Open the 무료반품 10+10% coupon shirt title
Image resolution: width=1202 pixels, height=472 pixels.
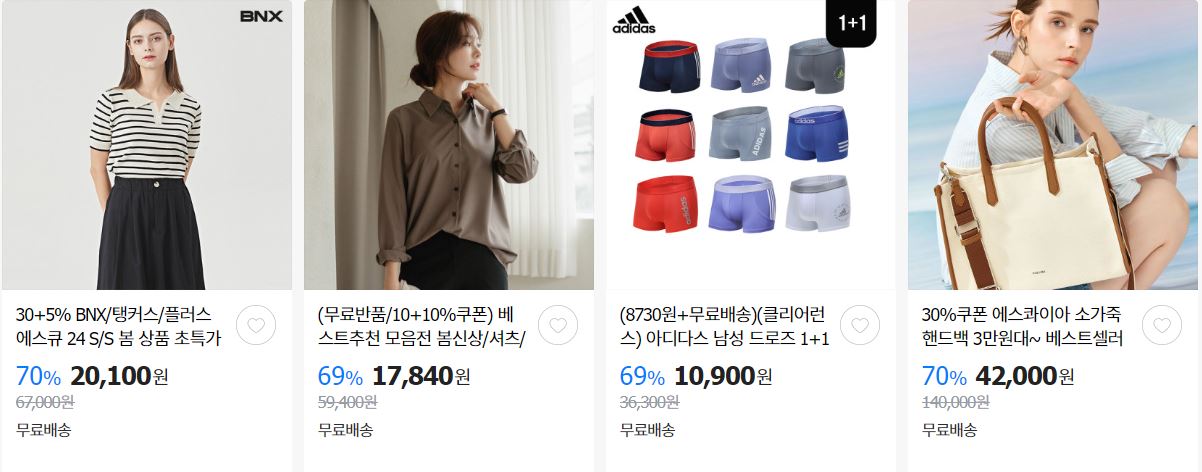click(x=422, y=326)
